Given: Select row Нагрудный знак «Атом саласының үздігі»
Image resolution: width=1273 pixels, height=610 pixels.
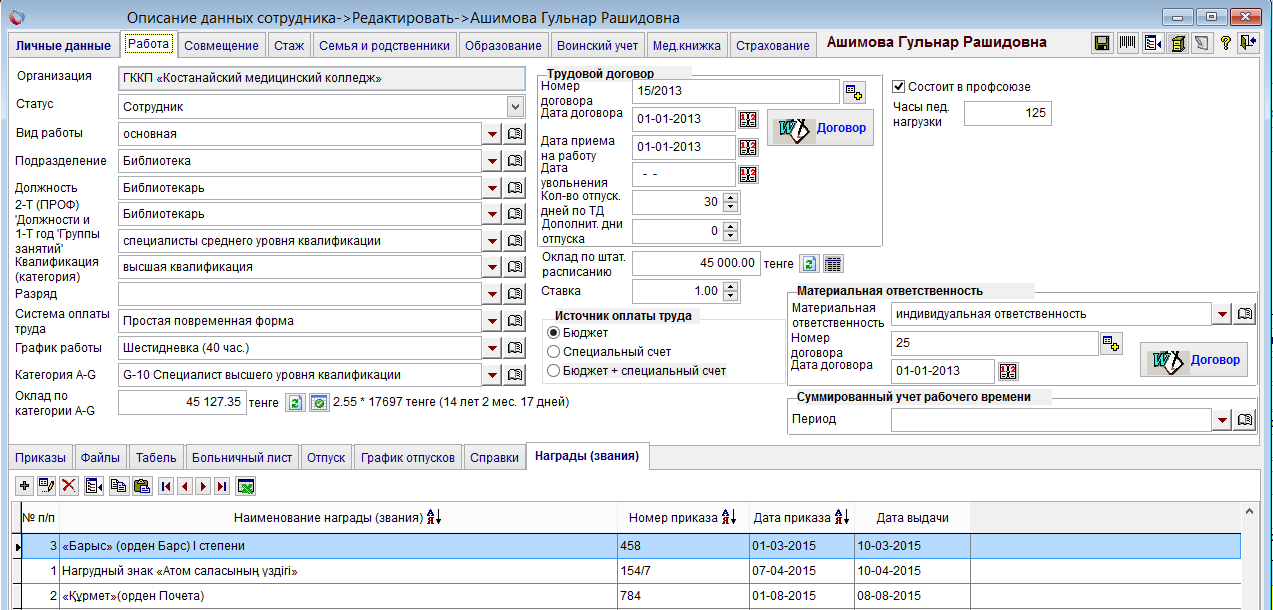Looking at the screenshot, I should click(631, 571).
